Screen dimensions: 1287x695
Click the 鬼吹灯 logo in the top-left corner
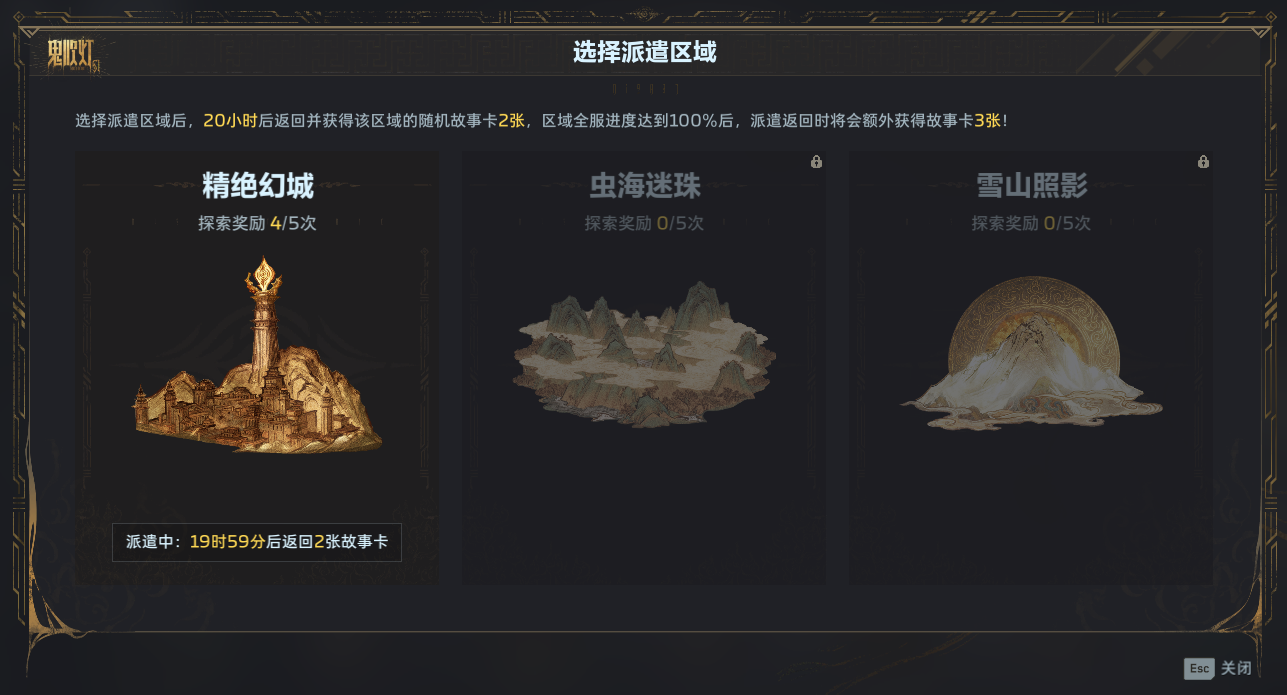tap(76, 53)
